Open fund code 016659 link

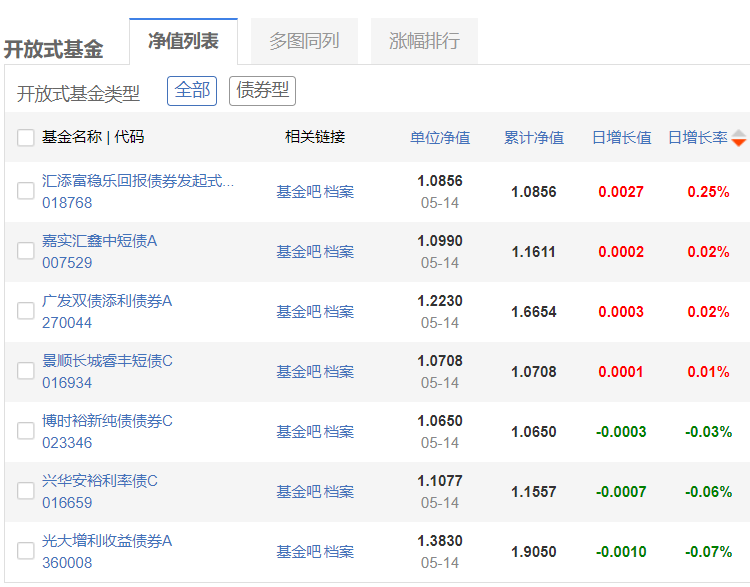[67, 503]
